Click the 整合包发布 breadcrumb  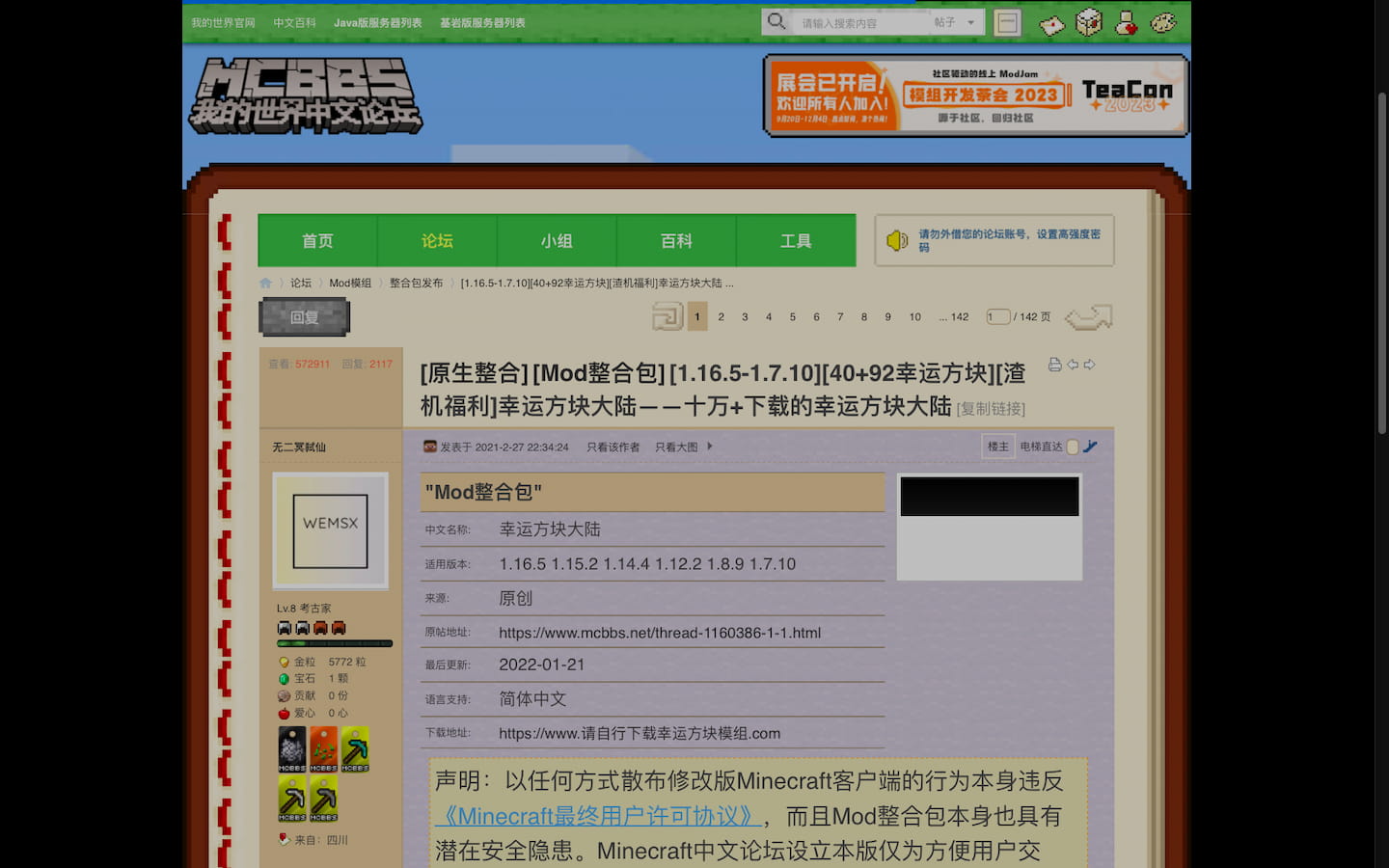click(x=416, y=284)
